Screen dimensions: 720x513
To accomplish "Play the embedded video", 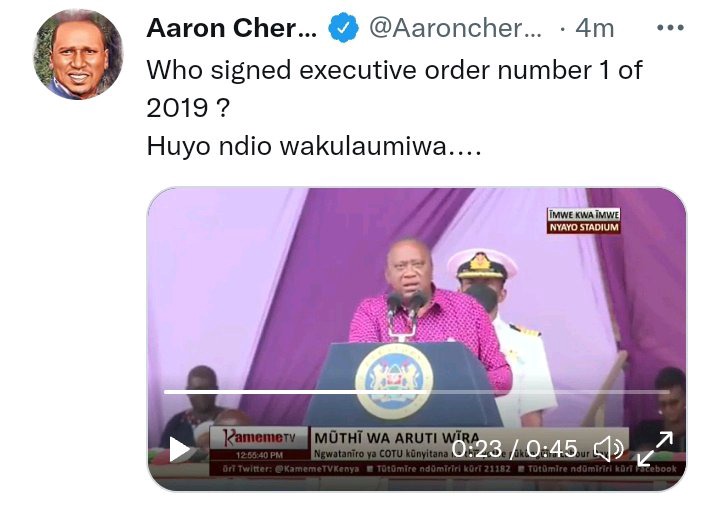I will pos(180,450).
